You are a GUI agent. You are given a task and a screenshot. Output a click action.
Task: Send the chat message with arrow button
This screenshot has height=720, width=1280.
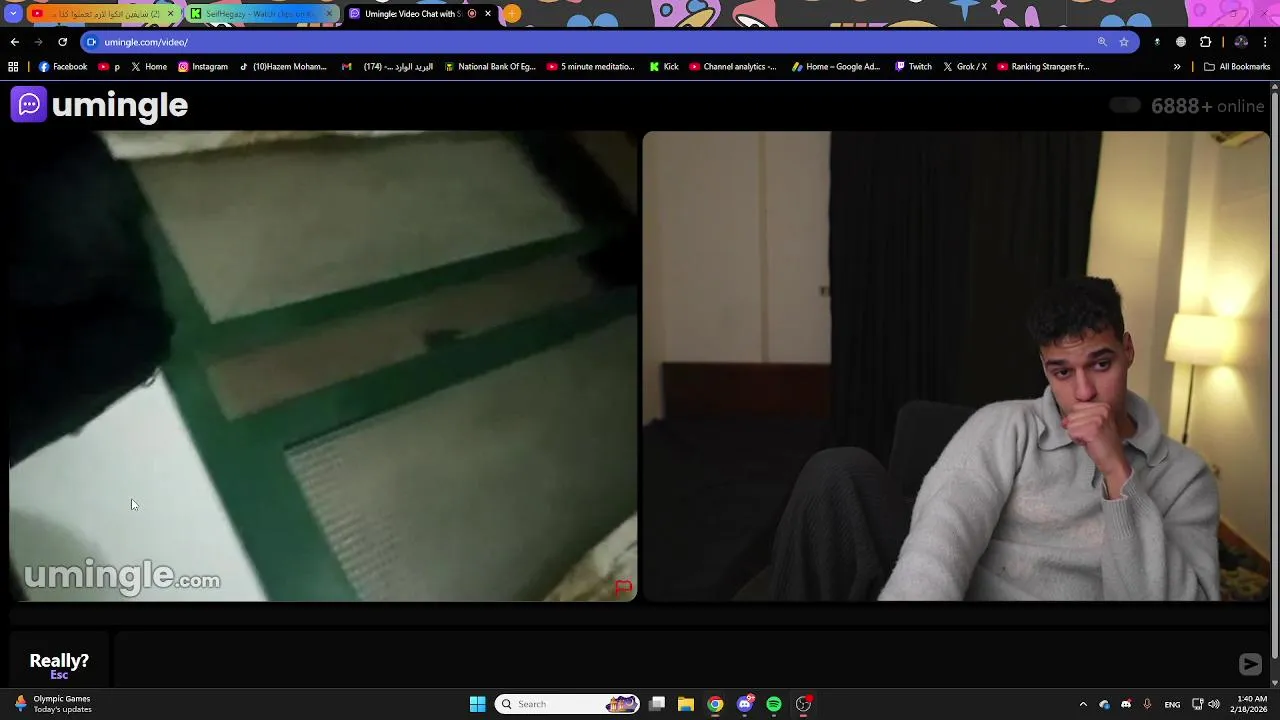(x=1250, y=663)
